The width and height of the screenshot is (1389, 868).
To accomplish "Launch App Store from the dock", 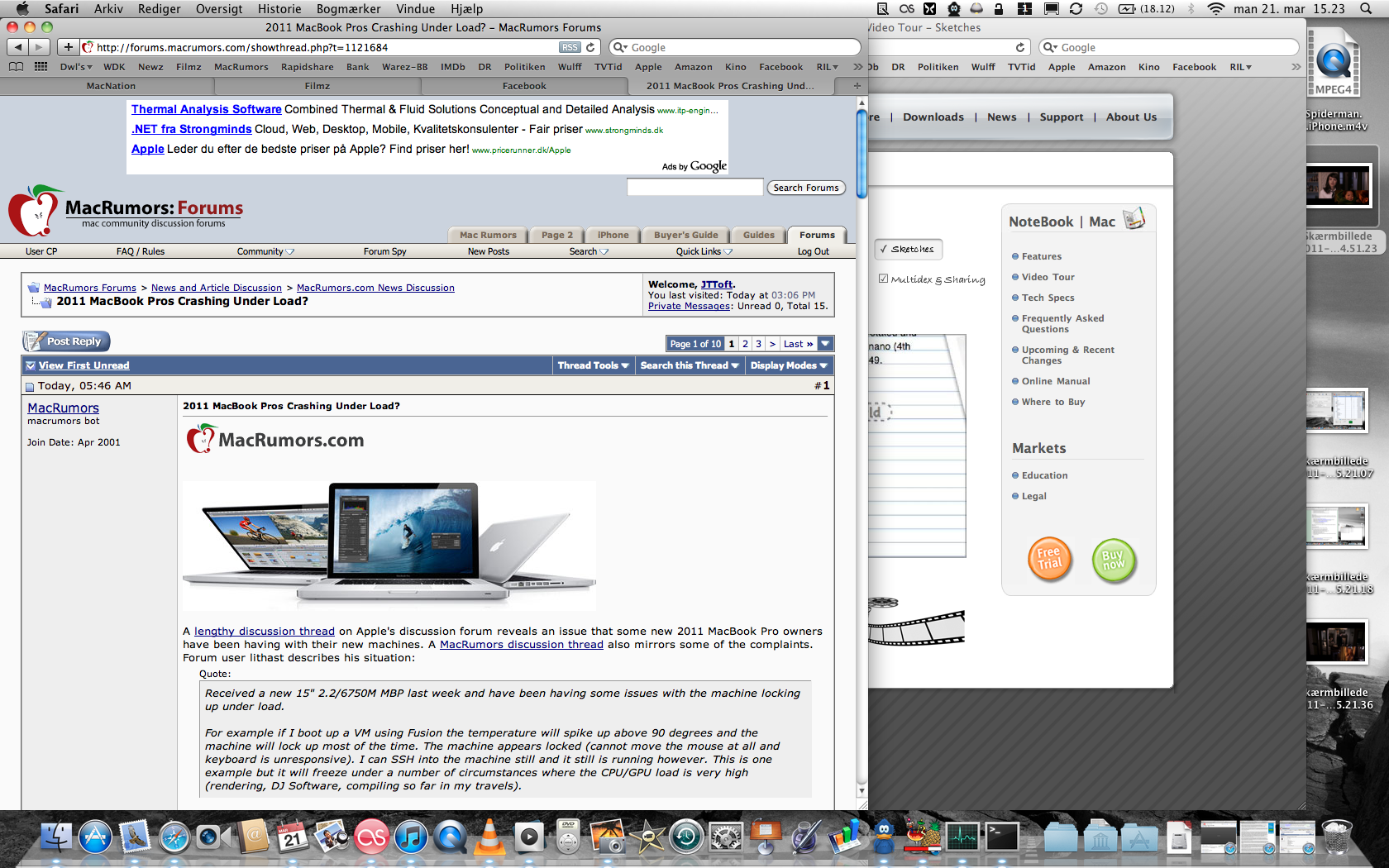I will 95,837.
